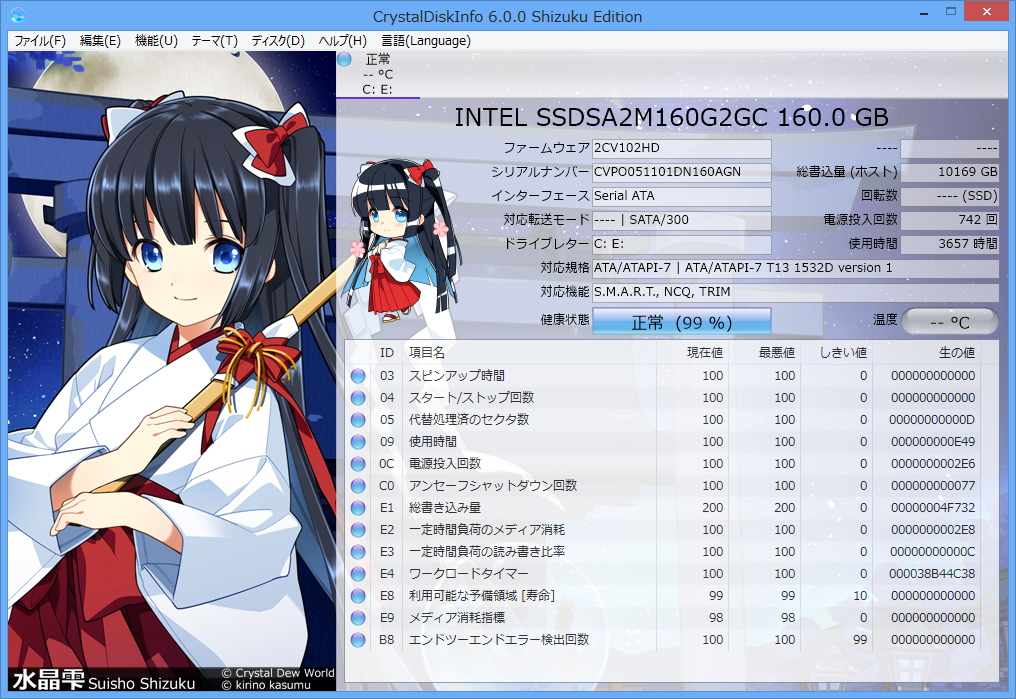1016x699 pixels.
Task: Click the 正常 (99 %) health status button
Action: coord(682,320)
